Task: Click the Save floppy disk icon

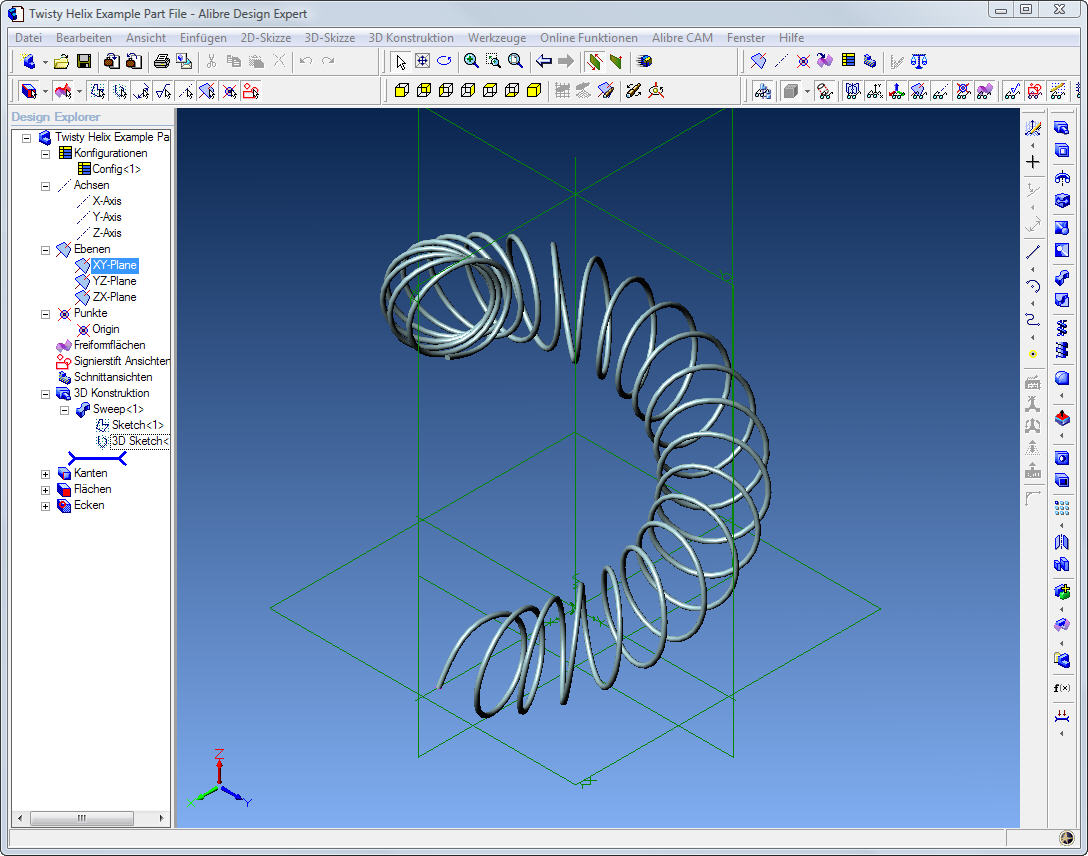Action: pyautogui.click(x=84, y=61)
